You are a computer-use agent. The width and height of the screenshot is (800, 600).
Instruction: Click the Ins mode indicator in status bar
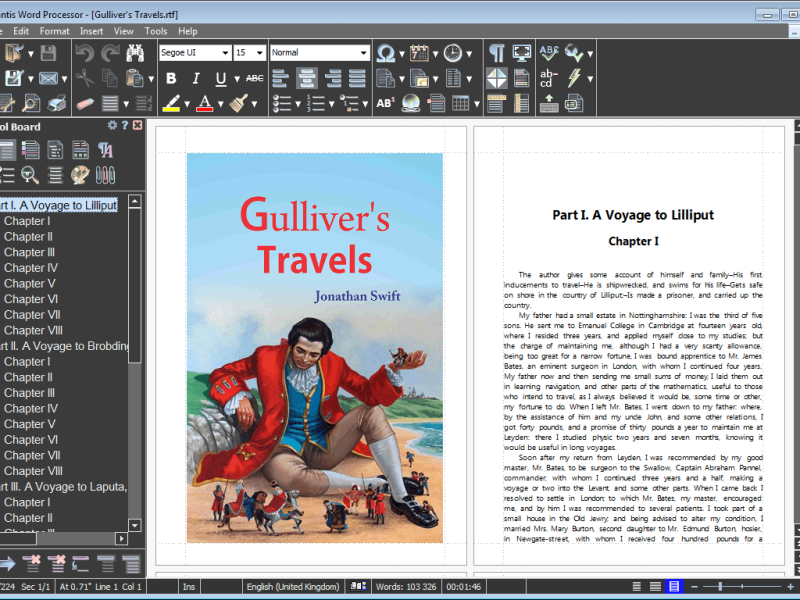[189, 587]
